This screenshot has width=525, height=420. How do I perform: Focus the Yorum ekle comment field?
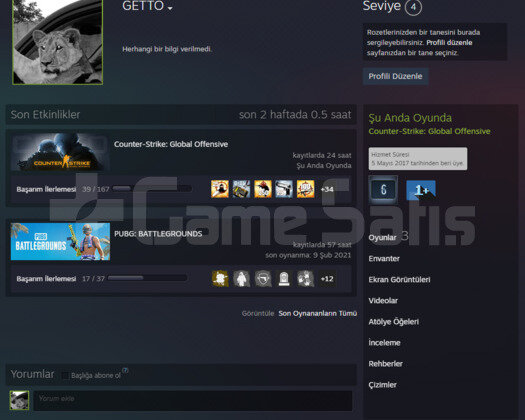click(193, 400)
